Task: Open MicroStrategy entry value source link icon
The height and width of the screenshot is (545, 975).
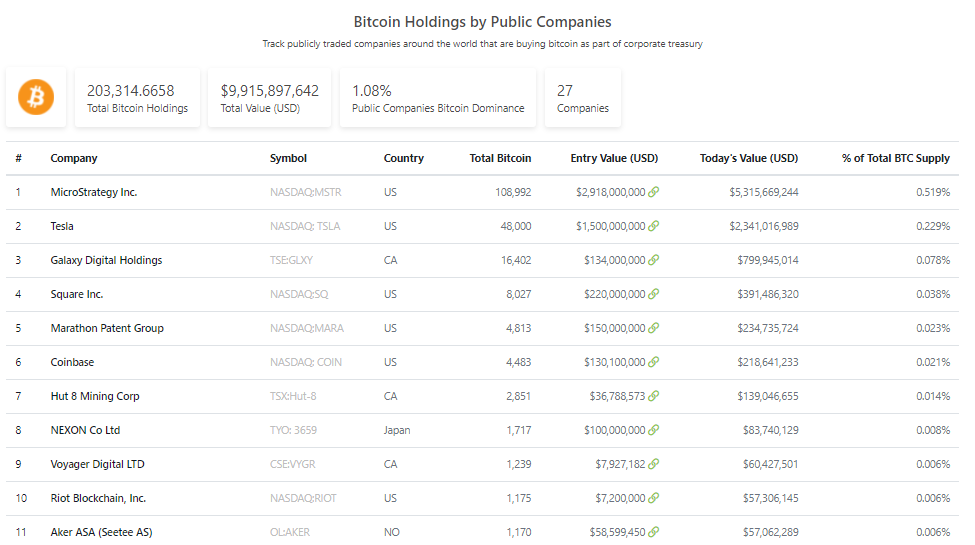Action: pos(654,192)
